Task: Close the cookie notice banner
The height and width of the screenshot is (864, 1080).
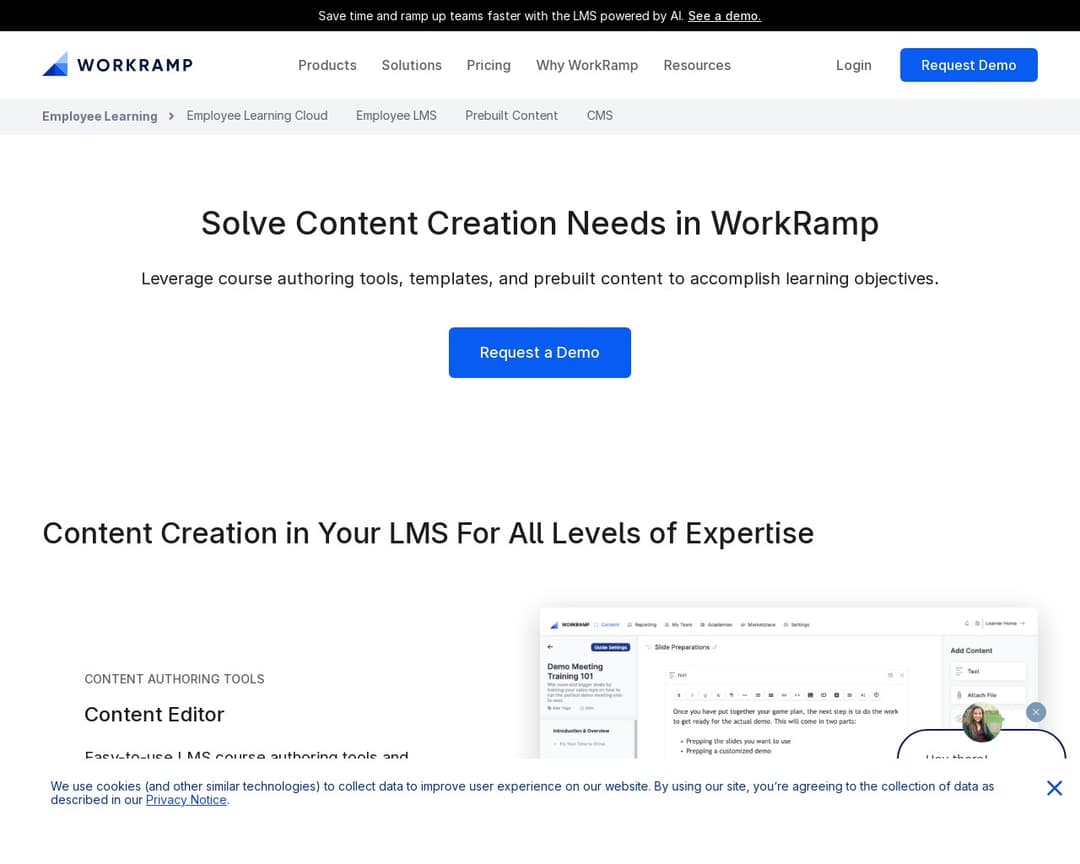Action: click(x=1054, y=788)
